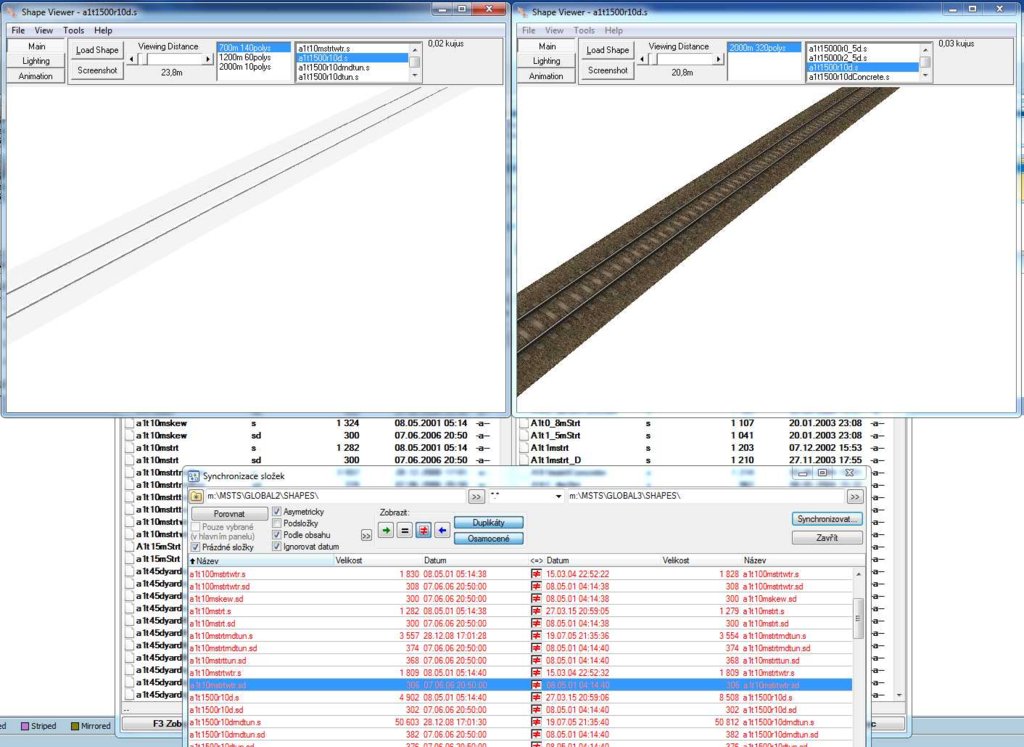
Task: Click right viewer Viewing Distance slider thumb
Action: (x=652, y=59)
